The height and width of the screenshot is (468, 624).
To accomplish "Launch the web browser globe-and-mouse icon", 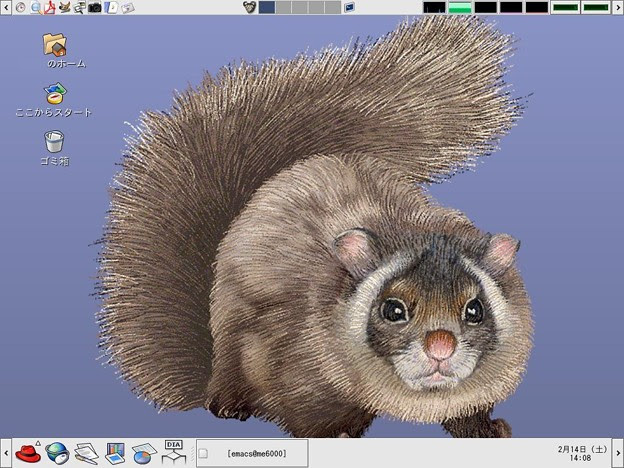I will click(x=57, y=453).
